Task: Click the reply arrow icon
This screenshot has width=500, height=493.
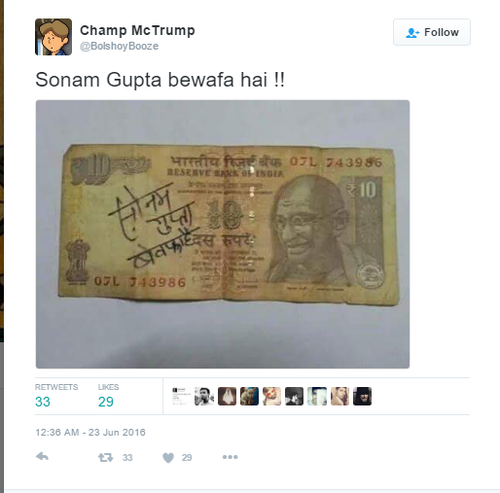Action: pyautogui.click(x=42, y=457)
